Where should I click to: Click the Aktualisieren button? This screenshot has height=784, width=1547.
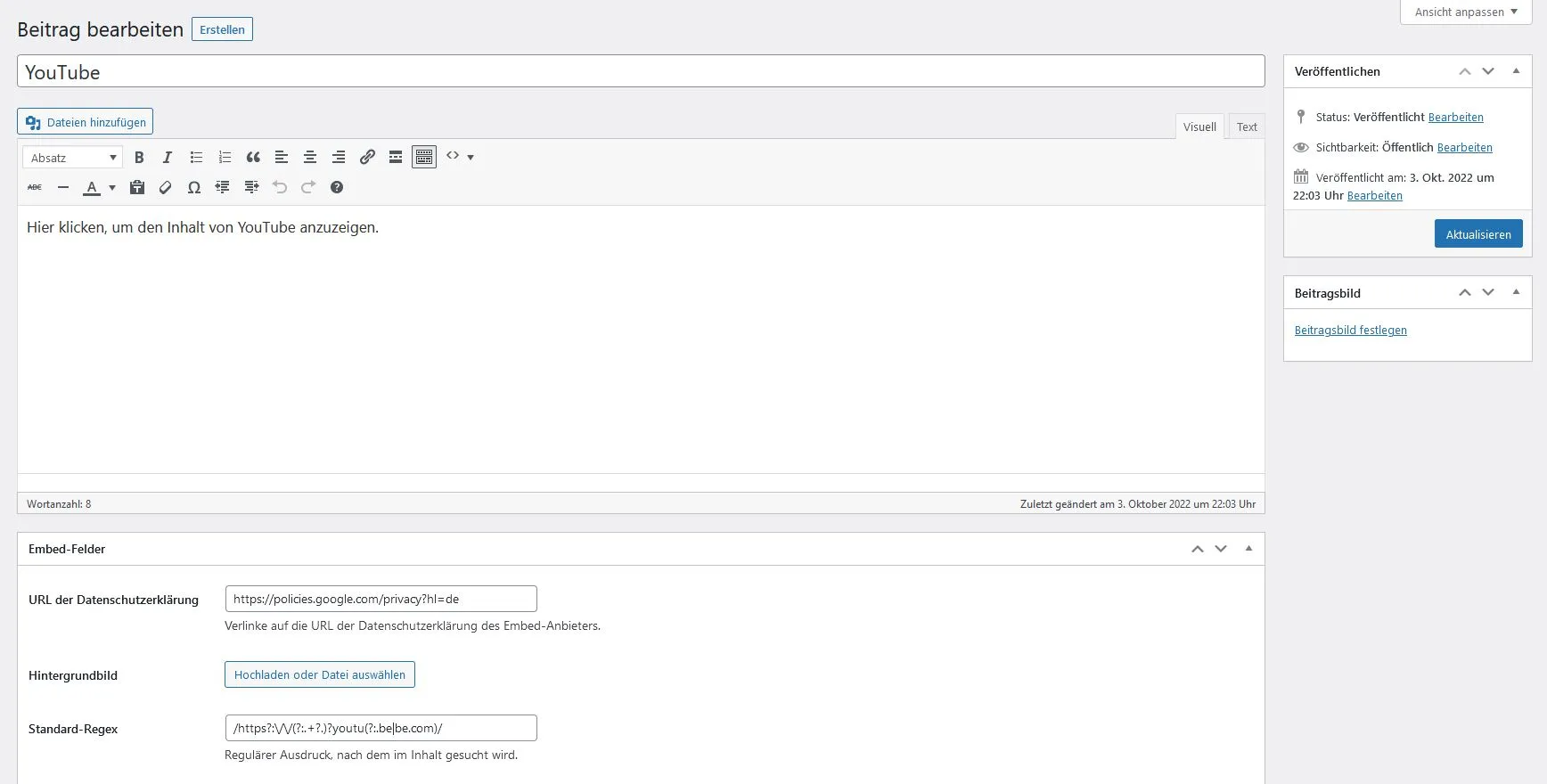pyautogui.click(x=1478, y=234)
